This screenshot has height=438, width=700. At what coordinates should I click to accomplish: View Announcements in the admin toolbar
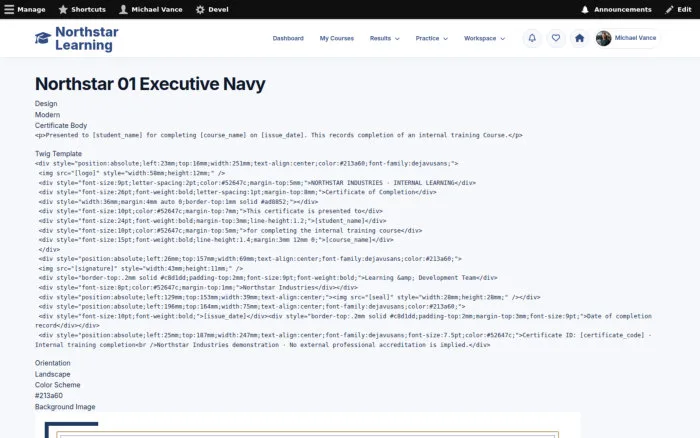[616, 9]
